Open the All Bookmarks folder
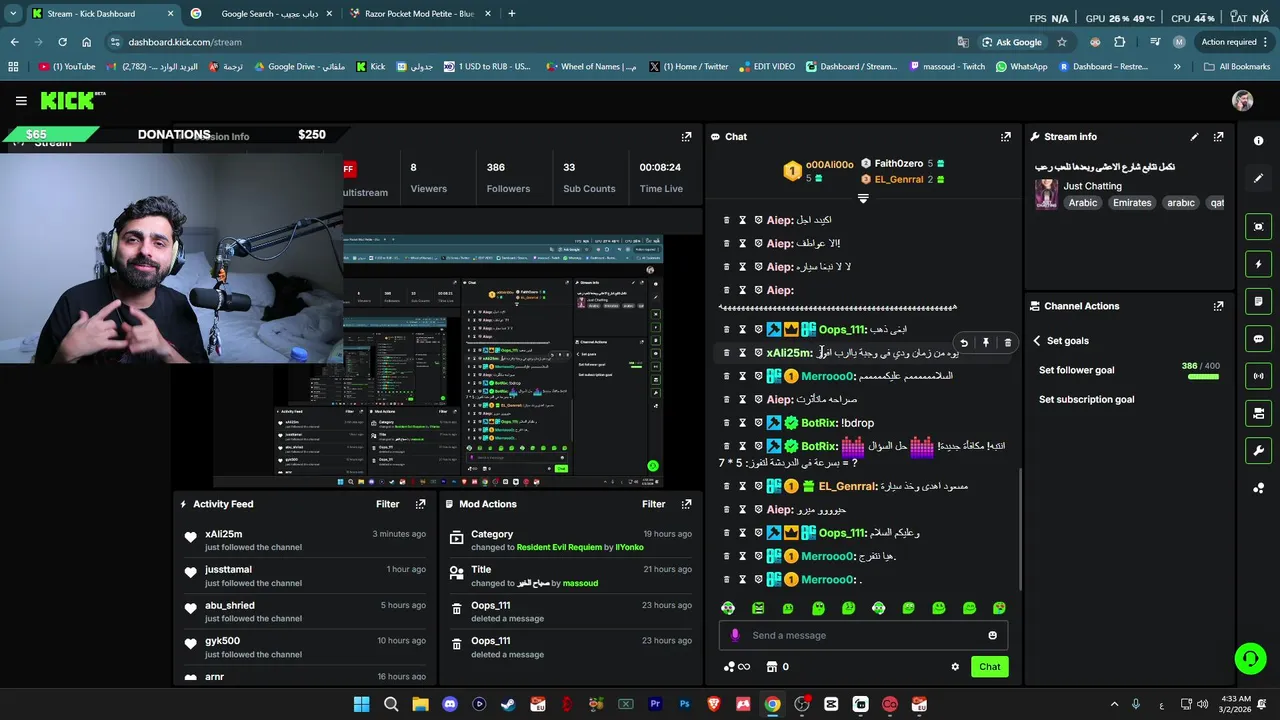Viewport: 1280px width, 720px height. (1237, 67)
